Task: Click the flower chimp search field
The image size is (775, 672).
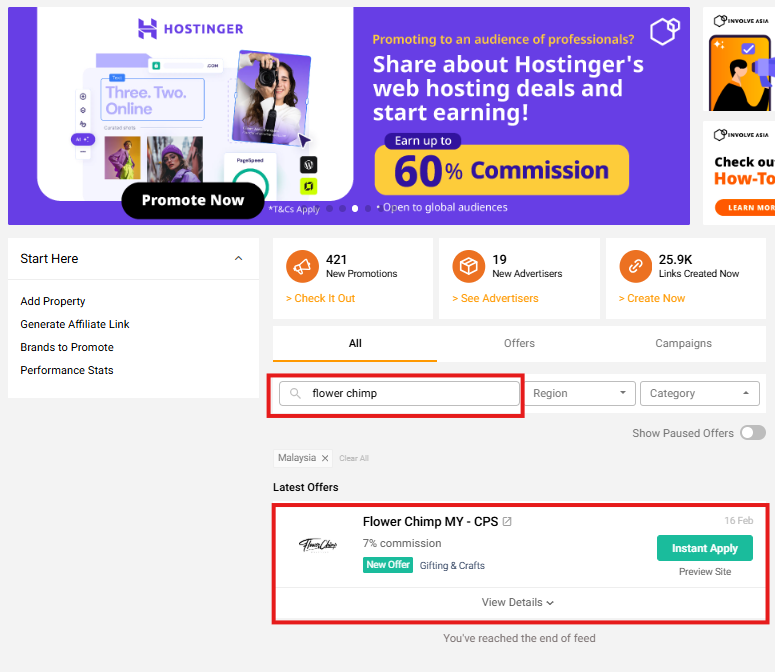Action: [x=399, y=393]
